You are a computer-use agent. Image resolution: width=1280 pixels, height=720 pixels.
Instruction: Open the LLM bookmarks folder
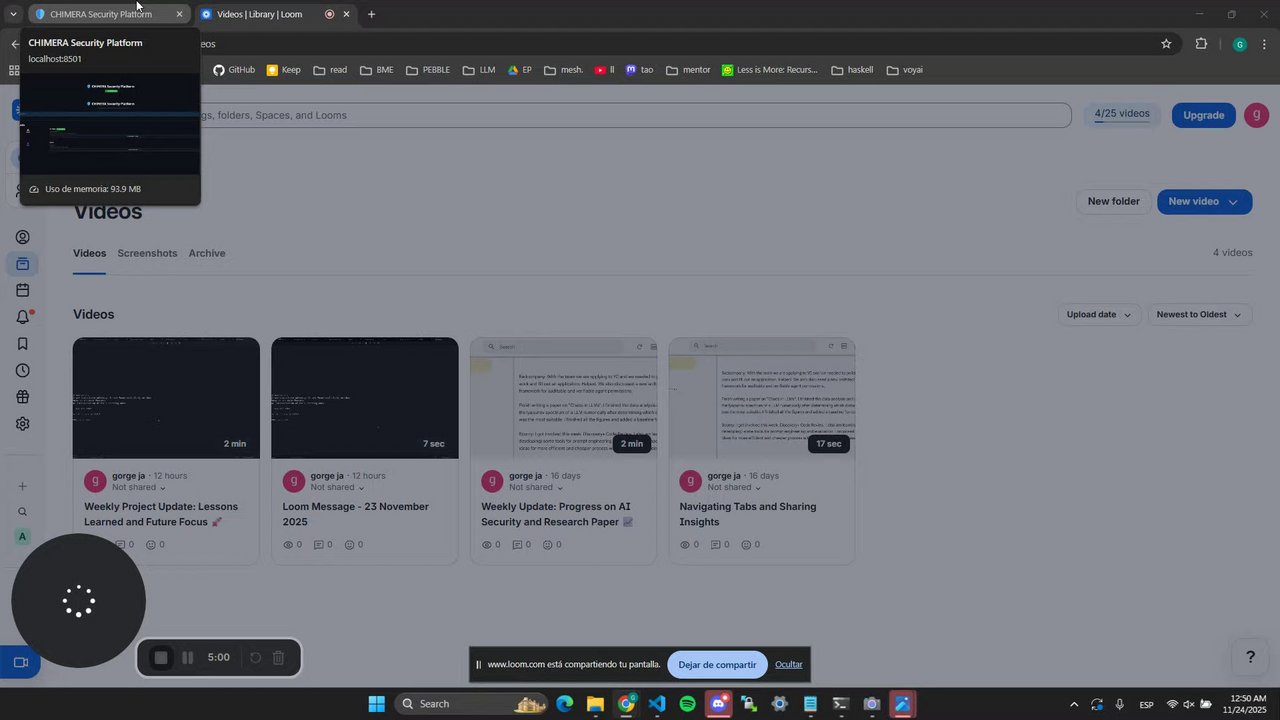(x=479, y=70)
